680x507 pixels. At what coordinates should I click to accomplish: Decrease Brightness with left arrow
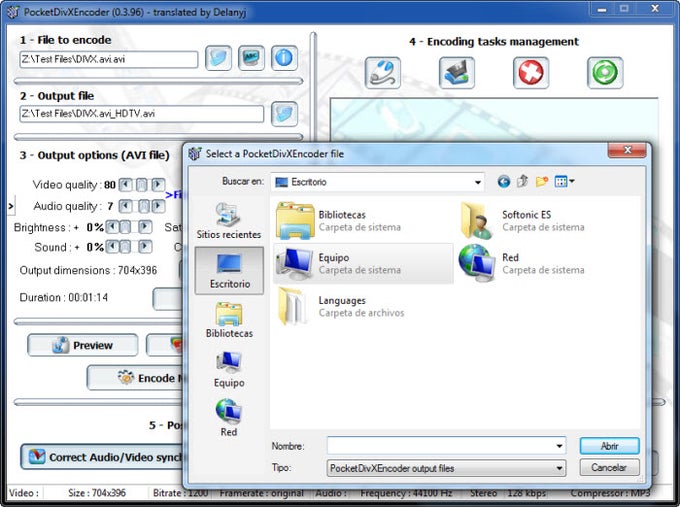click(112, 227)
